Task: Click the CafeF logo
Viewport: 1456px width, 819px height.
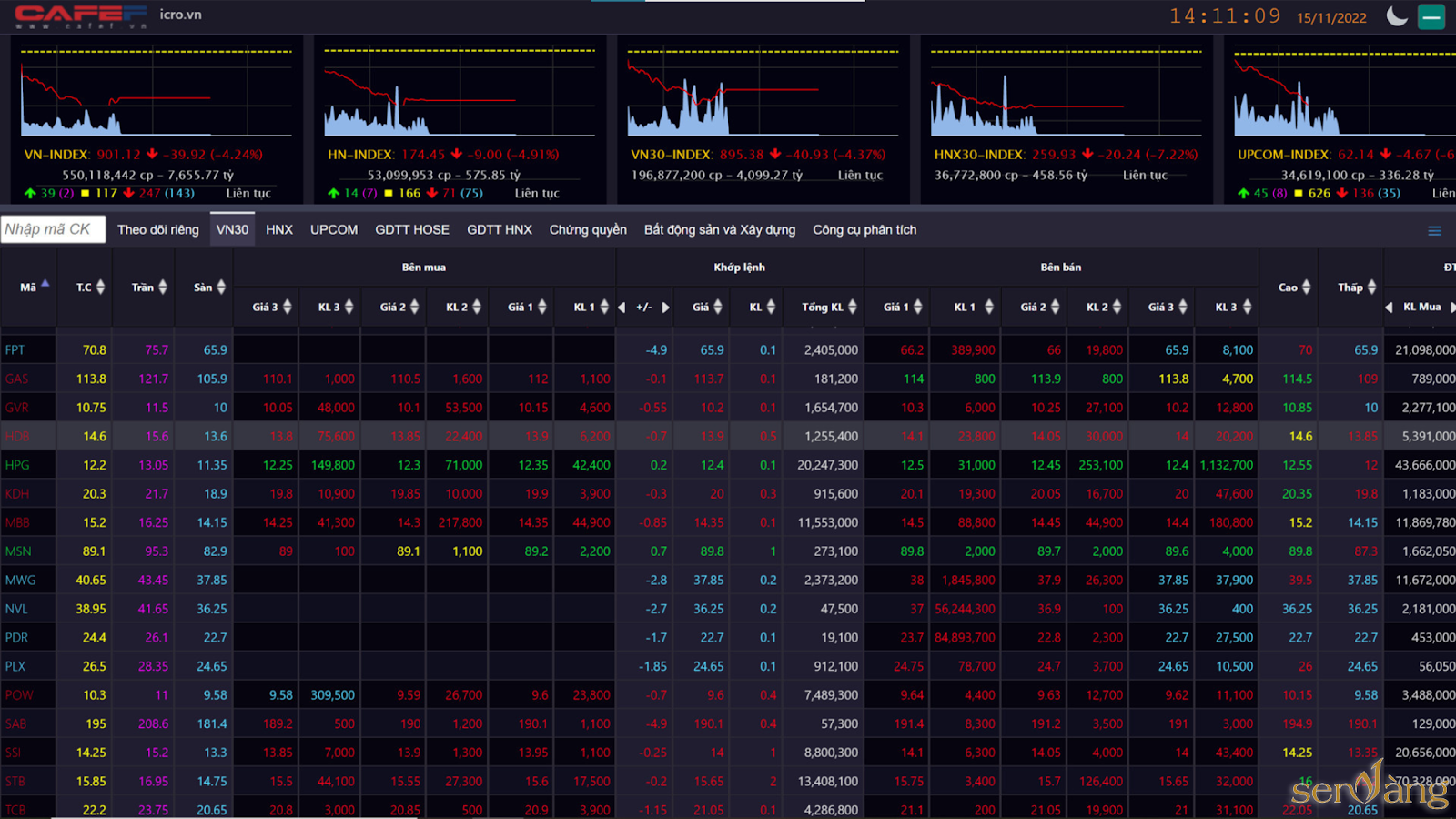Action: tap(80, 15)
